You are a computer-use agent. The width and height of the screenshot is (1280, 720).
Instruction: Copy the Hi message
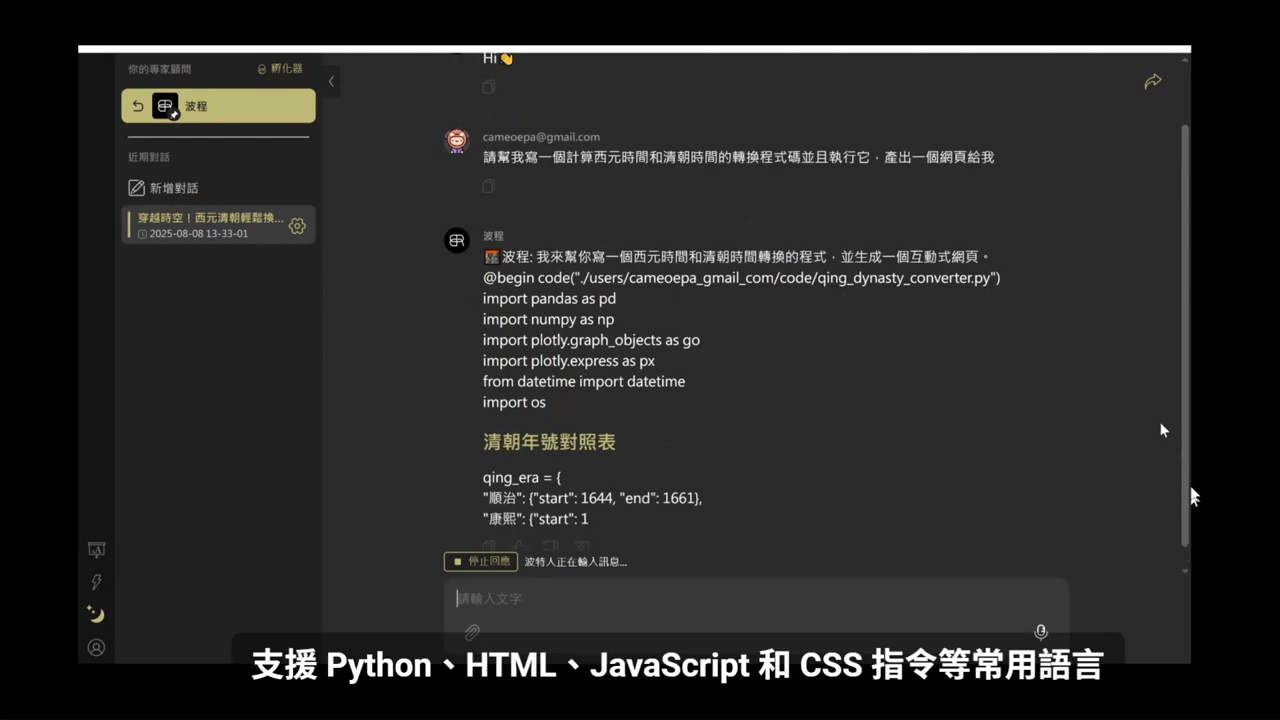pos(489,87)
